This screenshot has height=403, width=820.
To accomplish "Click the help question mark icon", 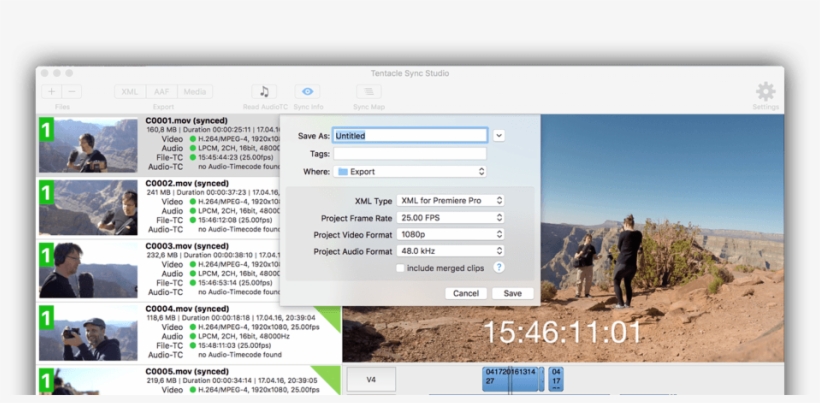I will pyautogui.click(x=499, y=267).
